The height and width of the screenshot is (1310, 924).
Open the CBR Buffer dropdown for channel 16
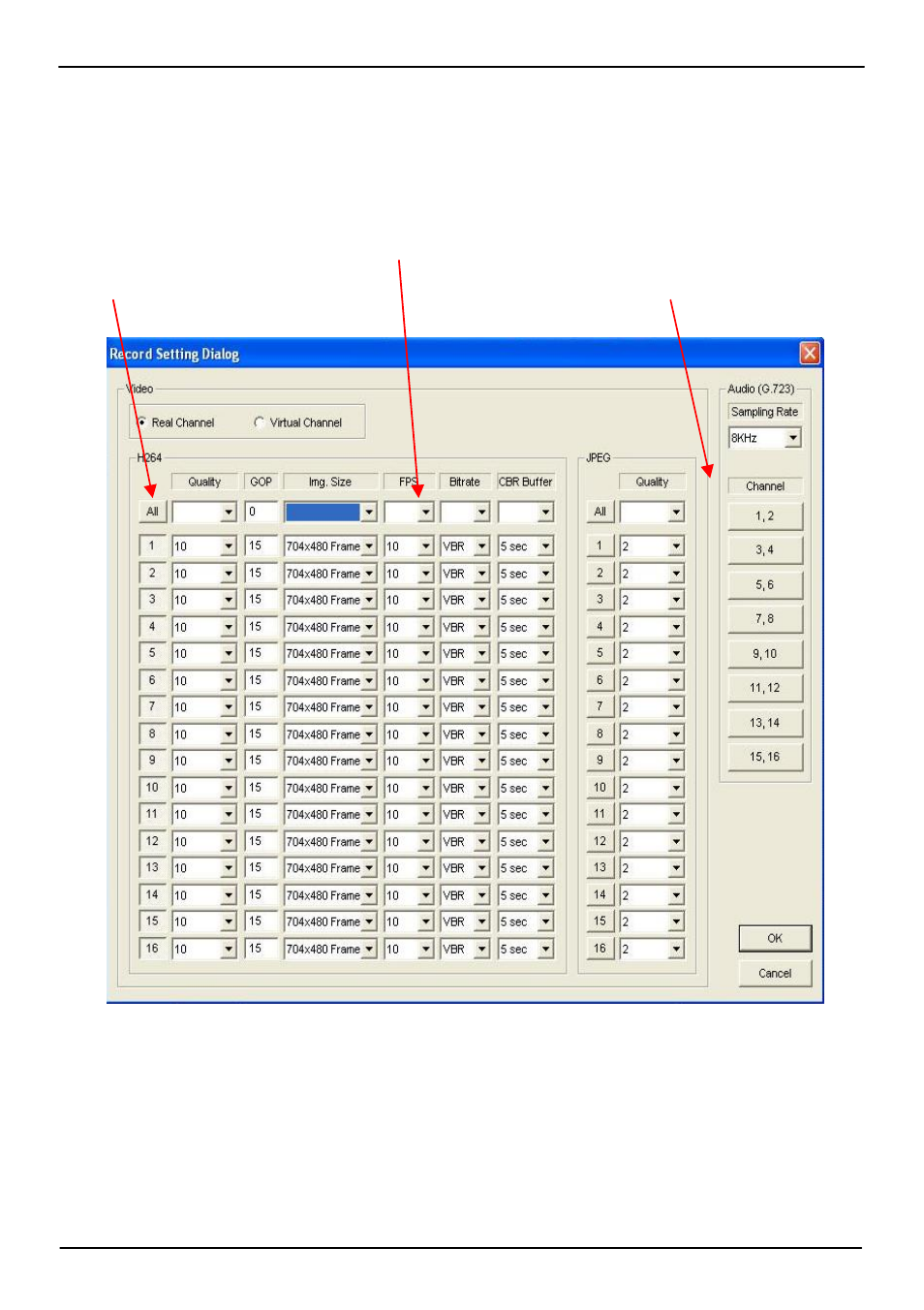click(546, 950)
